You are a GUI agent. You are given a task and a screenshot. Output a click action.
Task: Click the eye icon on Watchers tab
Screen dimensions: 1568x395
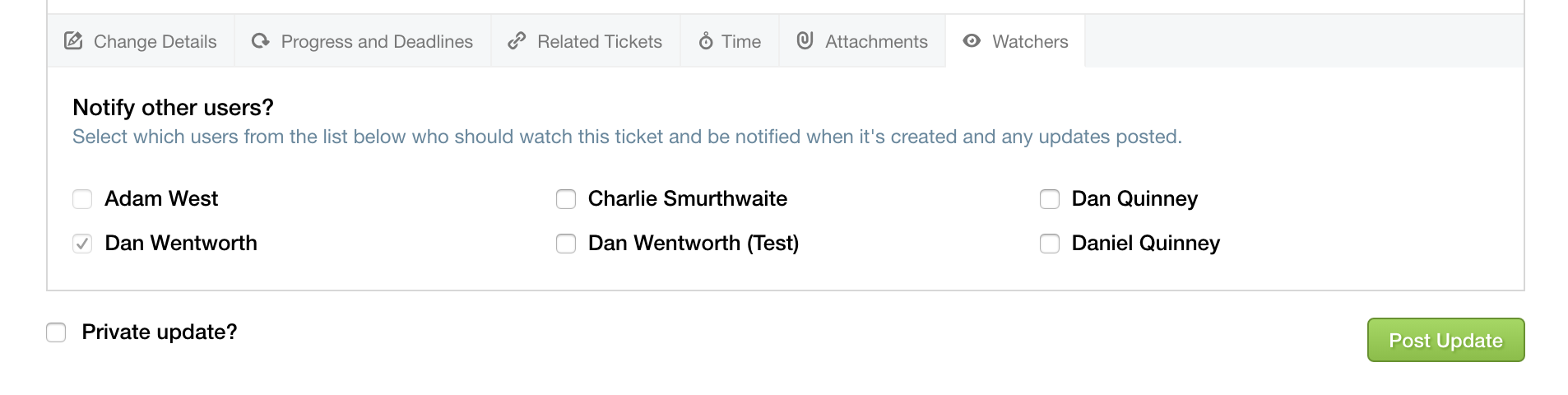[972, 40]
